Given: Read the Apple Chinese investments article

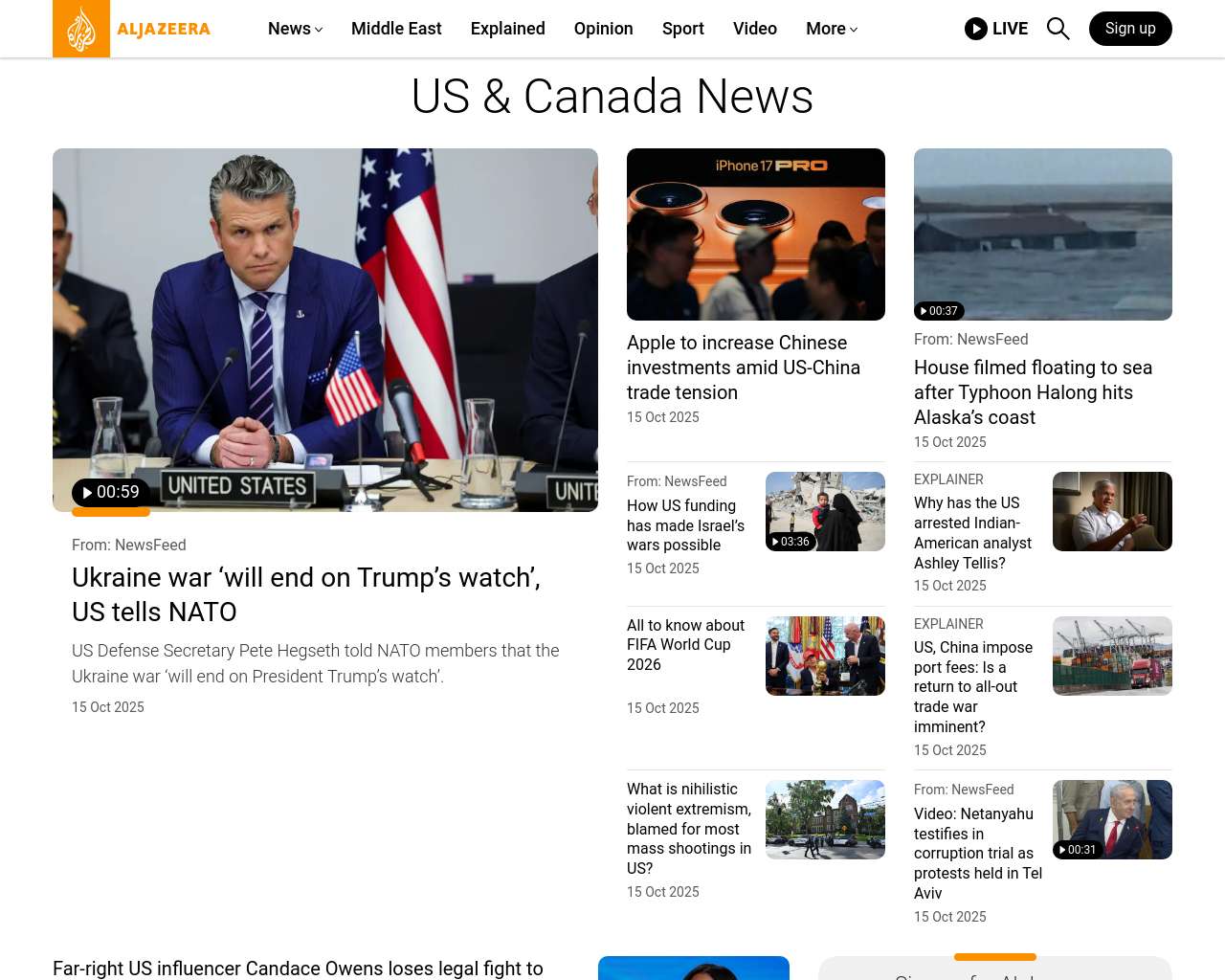Looking at the screenshot, I should tap(743, 367).
